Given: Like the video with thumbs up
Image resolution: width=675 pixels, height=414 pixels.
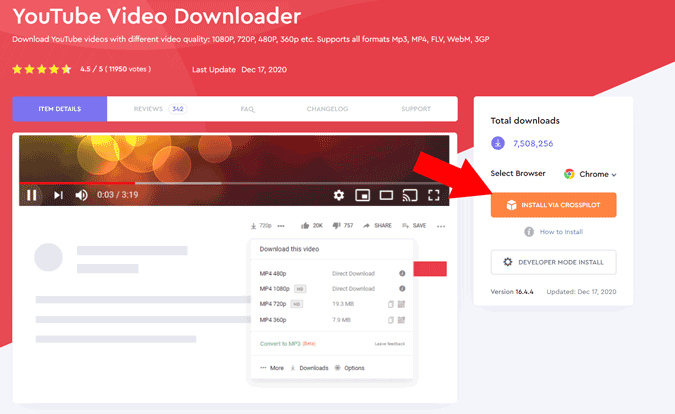Looking at the screenshot, I should 312,226.
